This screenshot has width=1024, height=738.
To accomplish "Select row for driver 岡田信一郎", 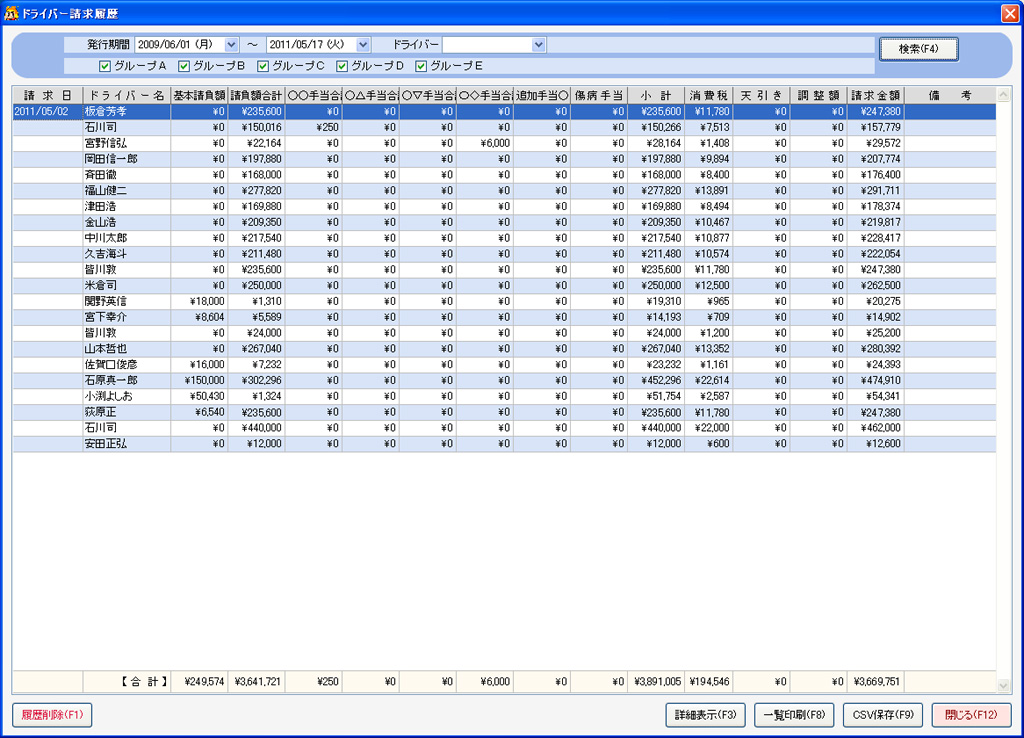I will pyautogui.click(x=504, y=159).
